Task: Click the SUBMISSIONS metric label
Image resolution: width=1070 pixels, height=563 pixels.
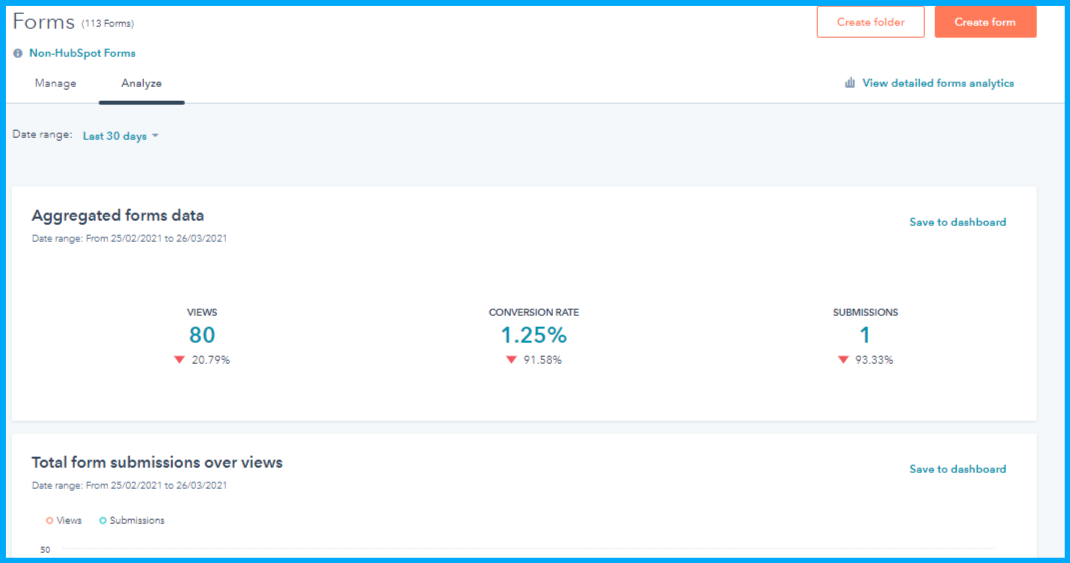Action: coord(865,313)
